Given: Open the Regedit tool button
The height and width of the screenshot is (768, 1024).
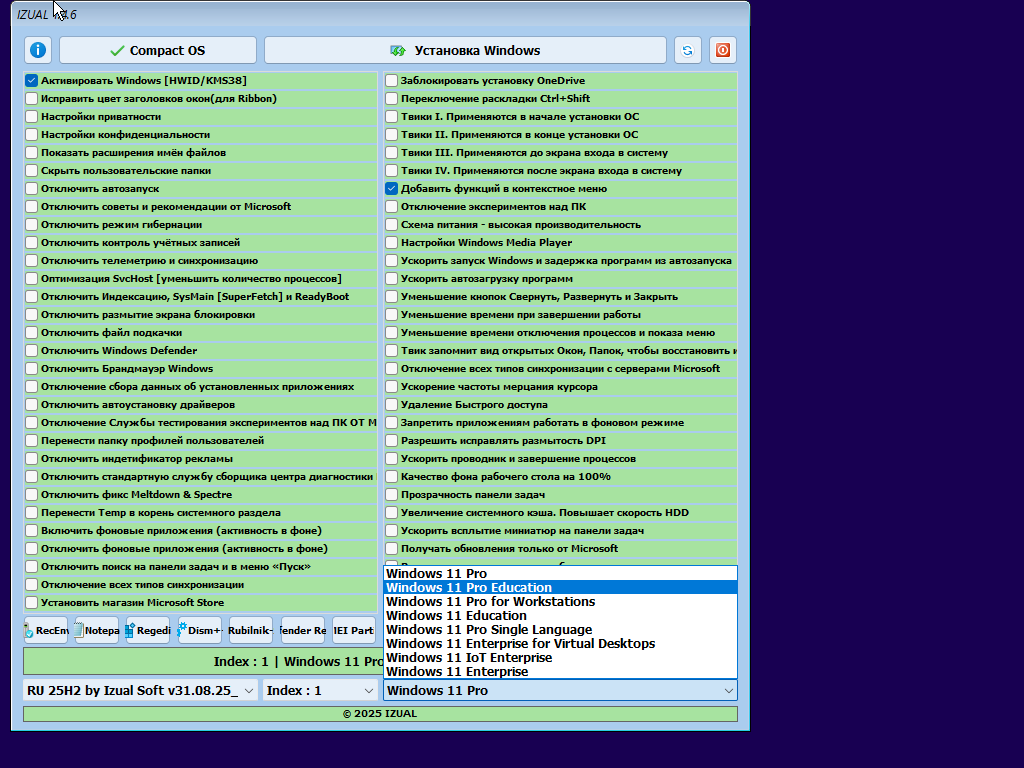Looking at the screenshot, I should click(x=148, y=630).
